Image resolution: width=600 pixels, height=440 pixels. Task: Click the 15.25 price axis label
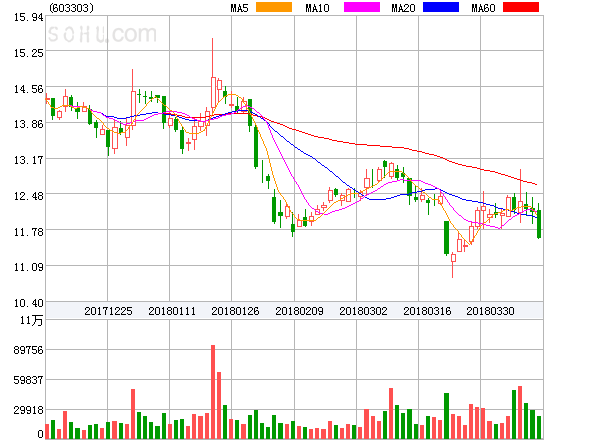(29, 53)
